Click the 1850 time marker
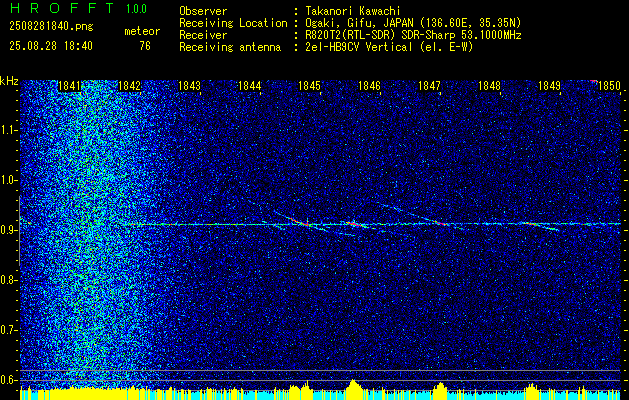The width and height of the screenshot is (629, 400). tap(609, 86)
